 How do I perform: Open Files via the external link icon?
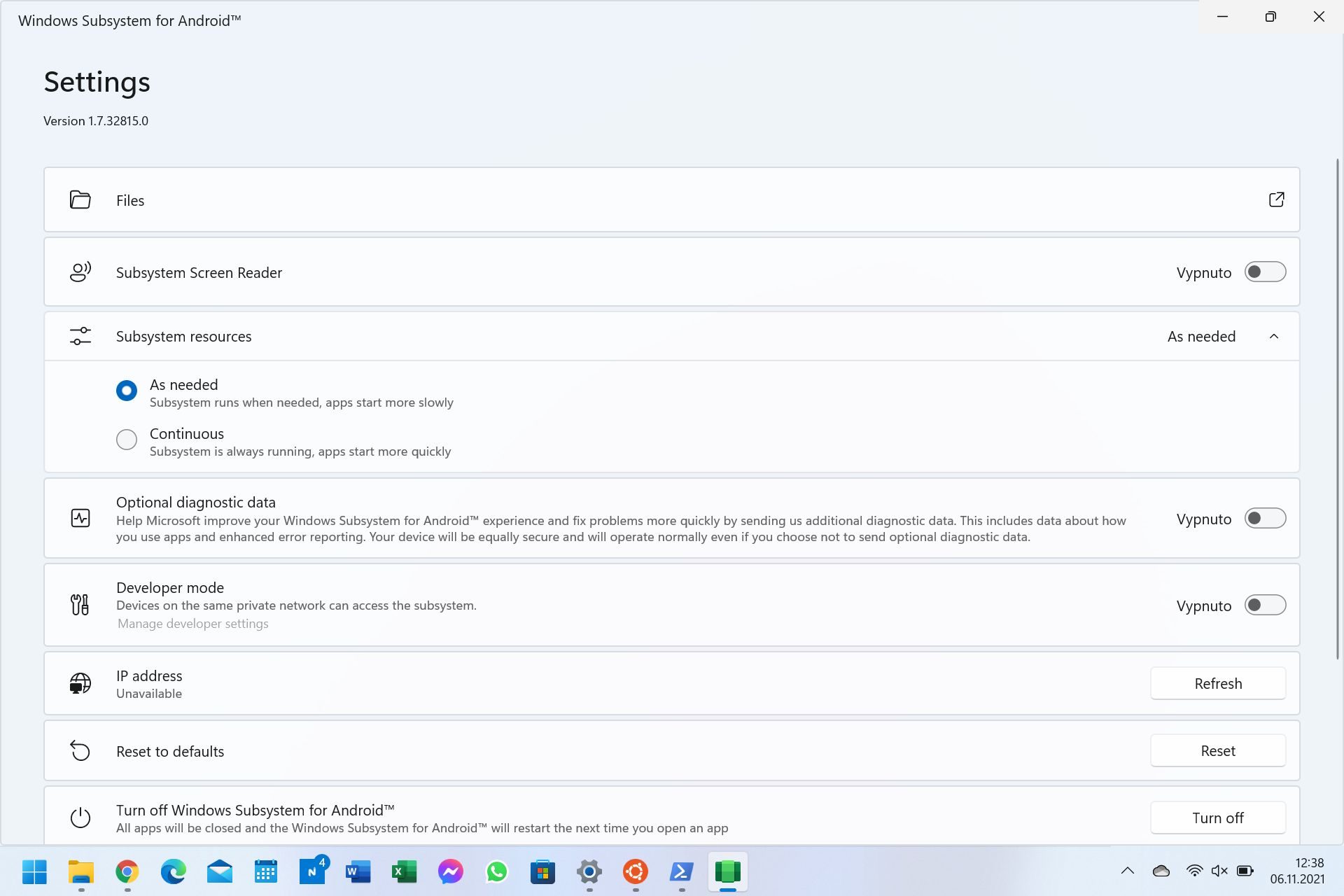click(1276, 199)
